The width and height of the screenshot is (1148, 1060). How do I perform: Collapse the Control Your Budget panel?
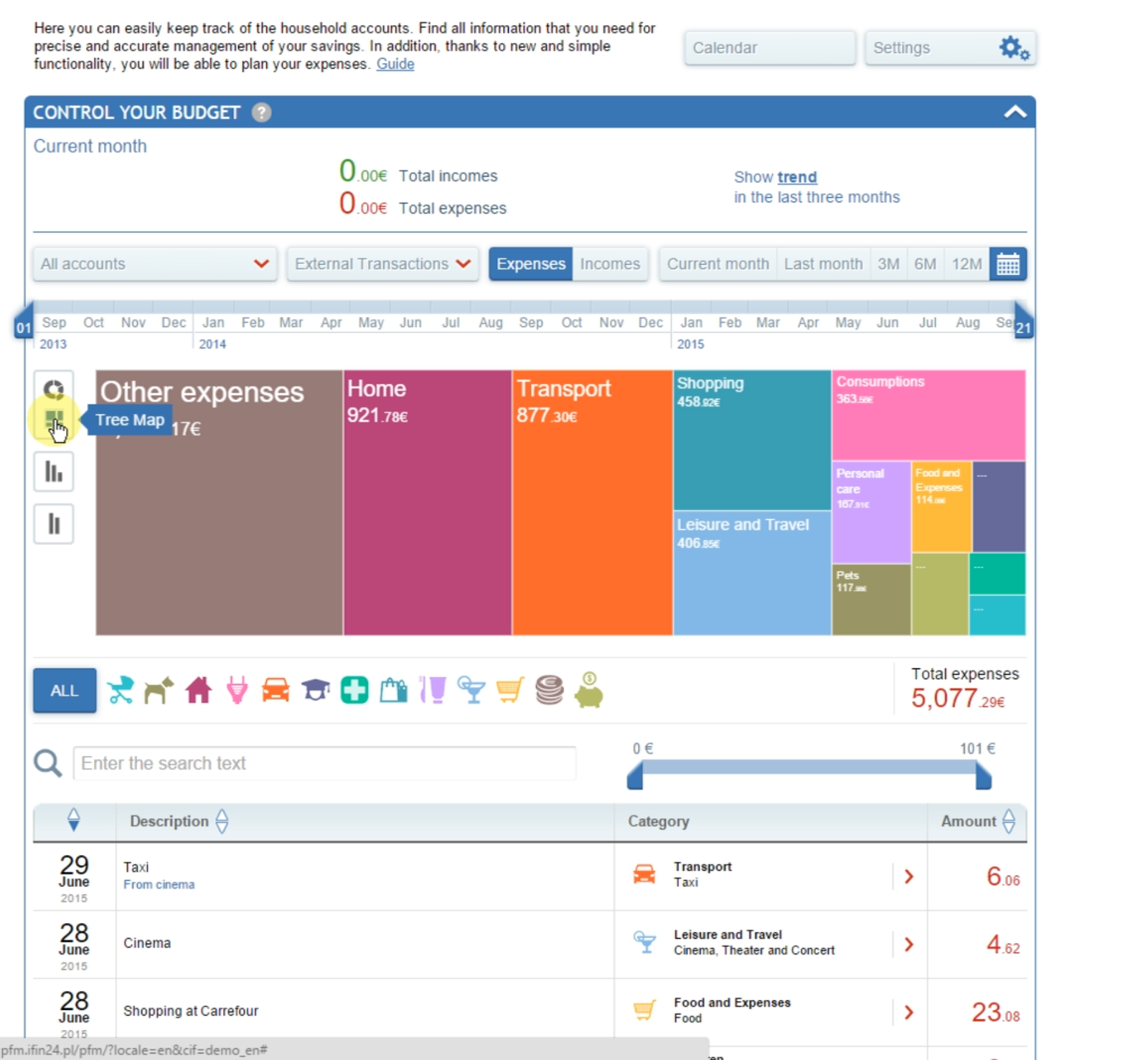(1015, 112)
